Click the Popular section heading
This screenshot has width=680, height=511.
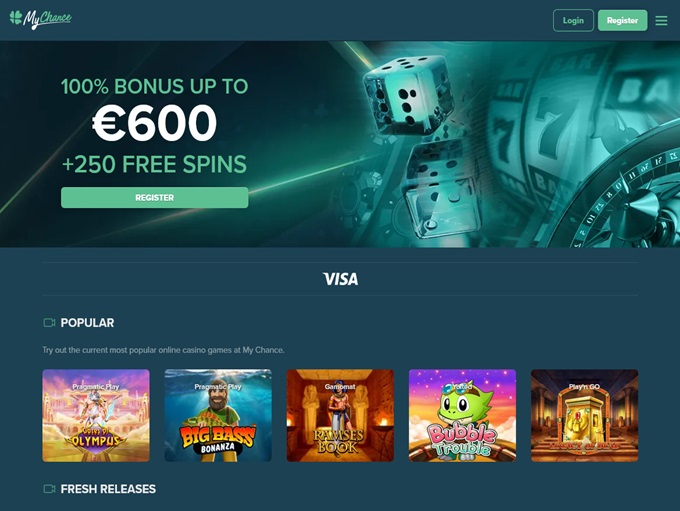(x=87, y=323)
